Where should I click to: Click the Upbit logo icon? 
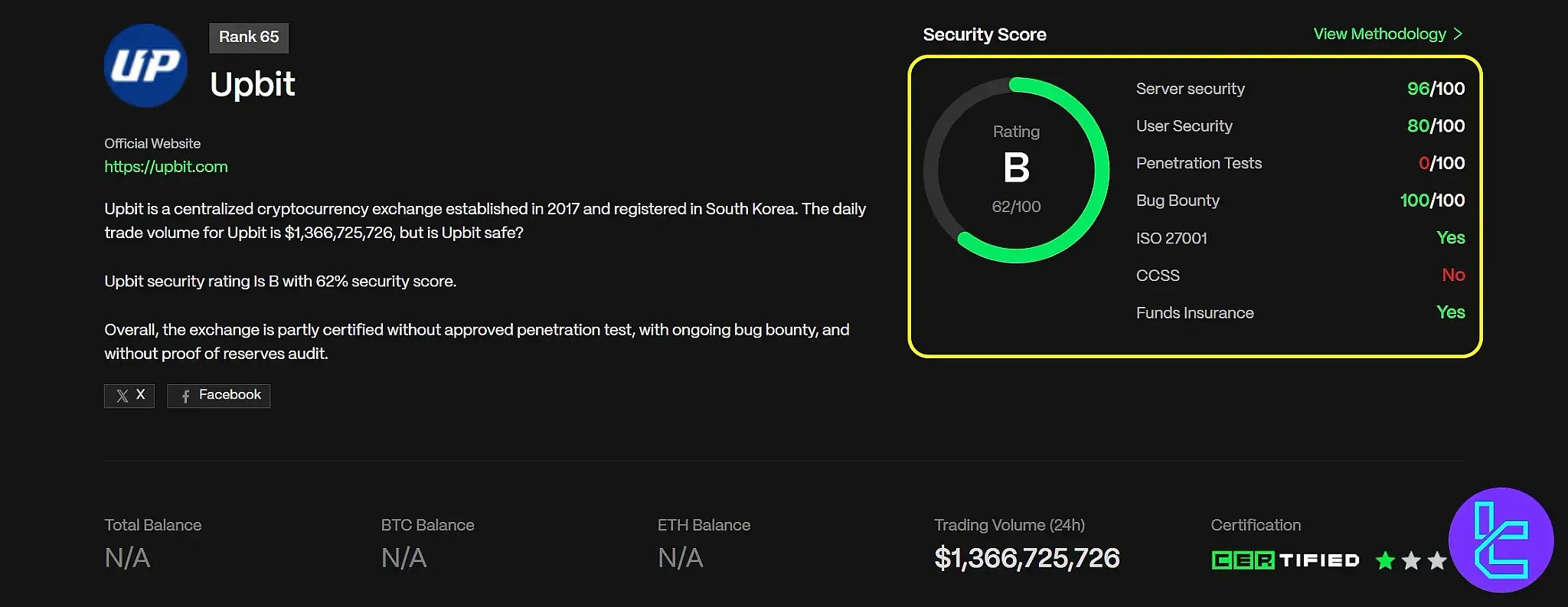145,66
